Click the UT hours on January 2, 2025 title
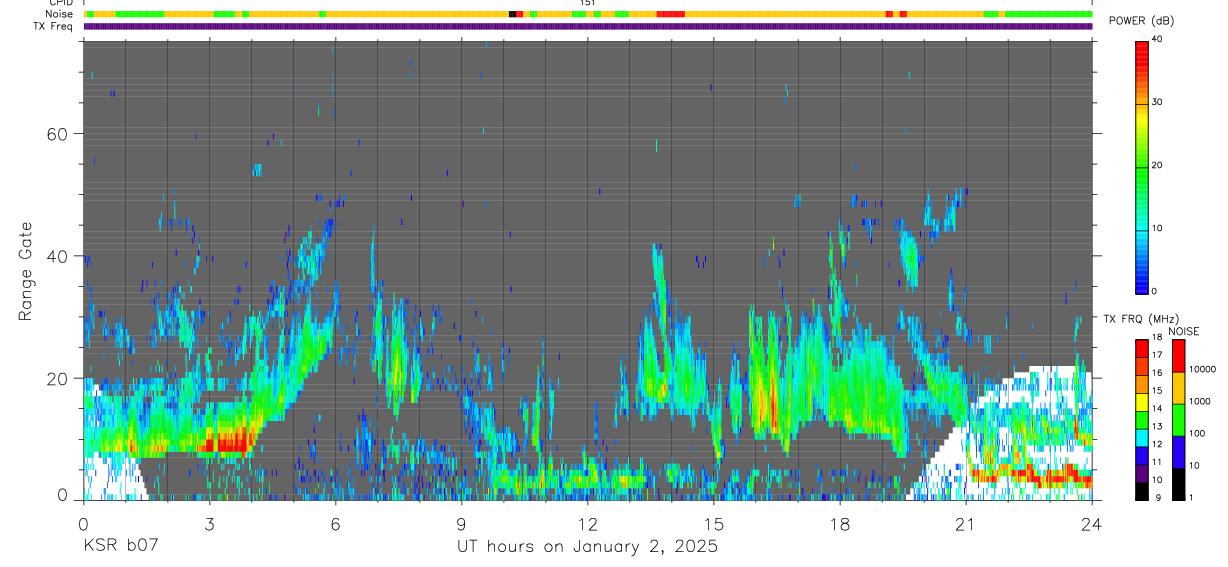 (587, 547)
